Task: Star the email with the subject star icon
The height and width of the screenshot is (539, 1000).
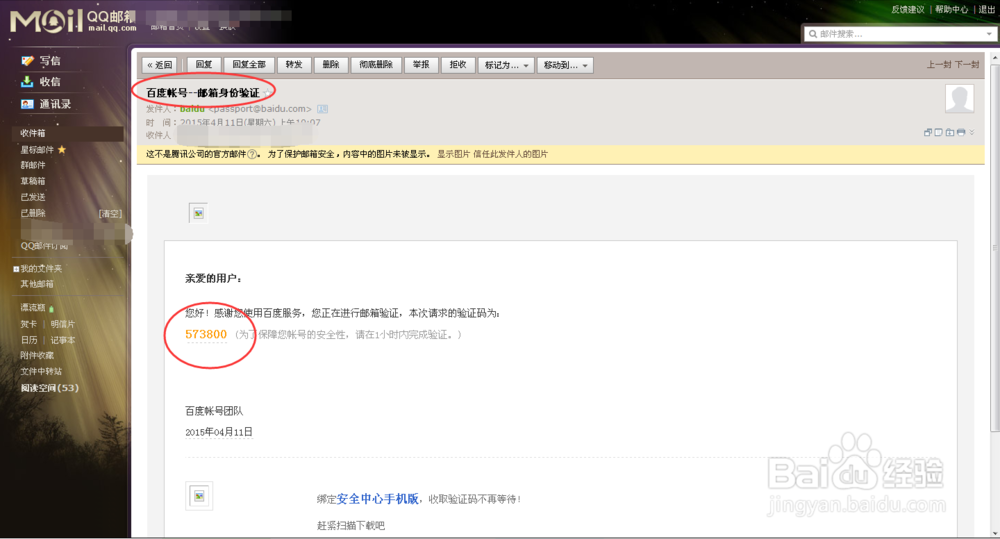Action: (268, 93)
